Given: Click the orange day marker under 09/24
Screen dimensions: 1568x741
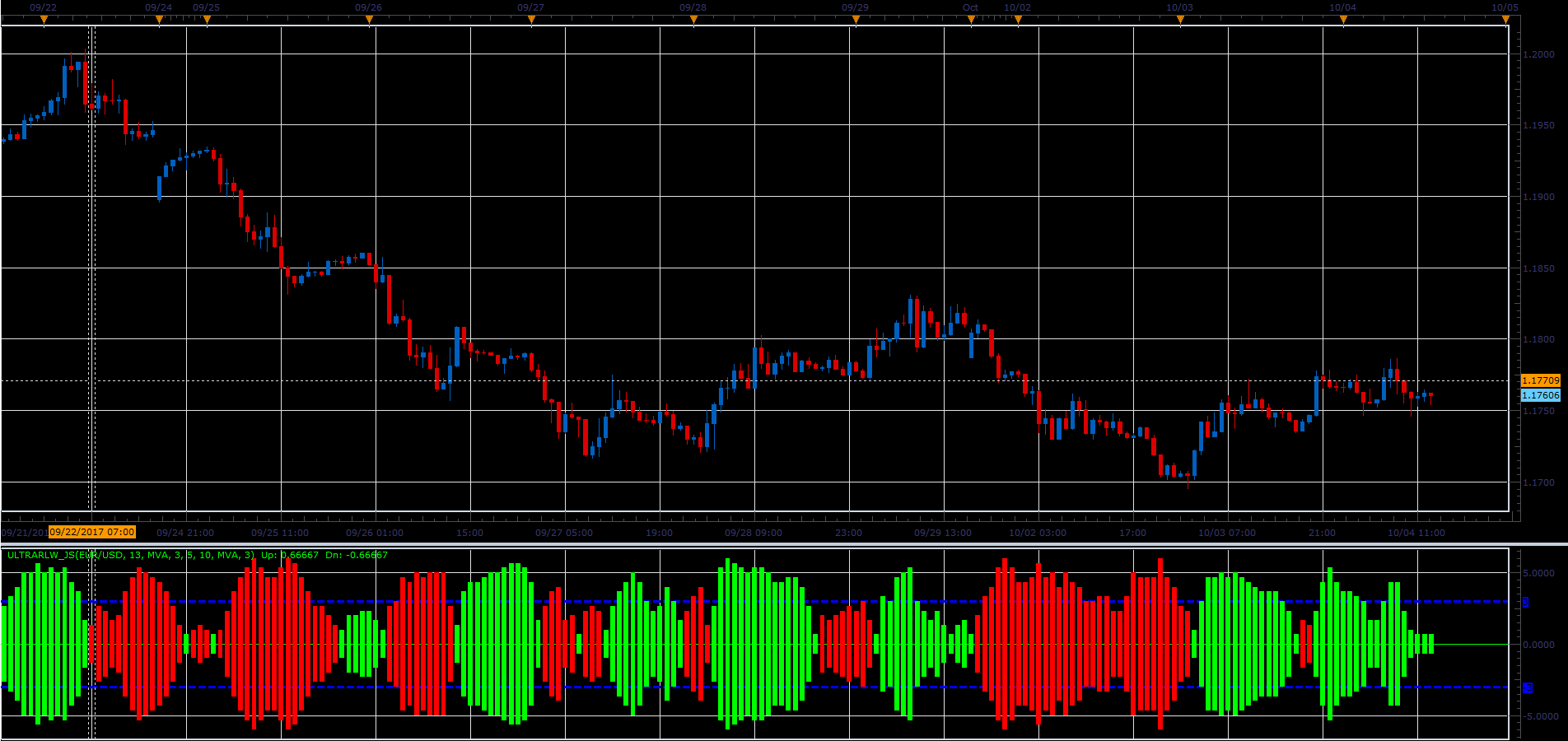Looking at the screenshot, I should tap(159, 21).
